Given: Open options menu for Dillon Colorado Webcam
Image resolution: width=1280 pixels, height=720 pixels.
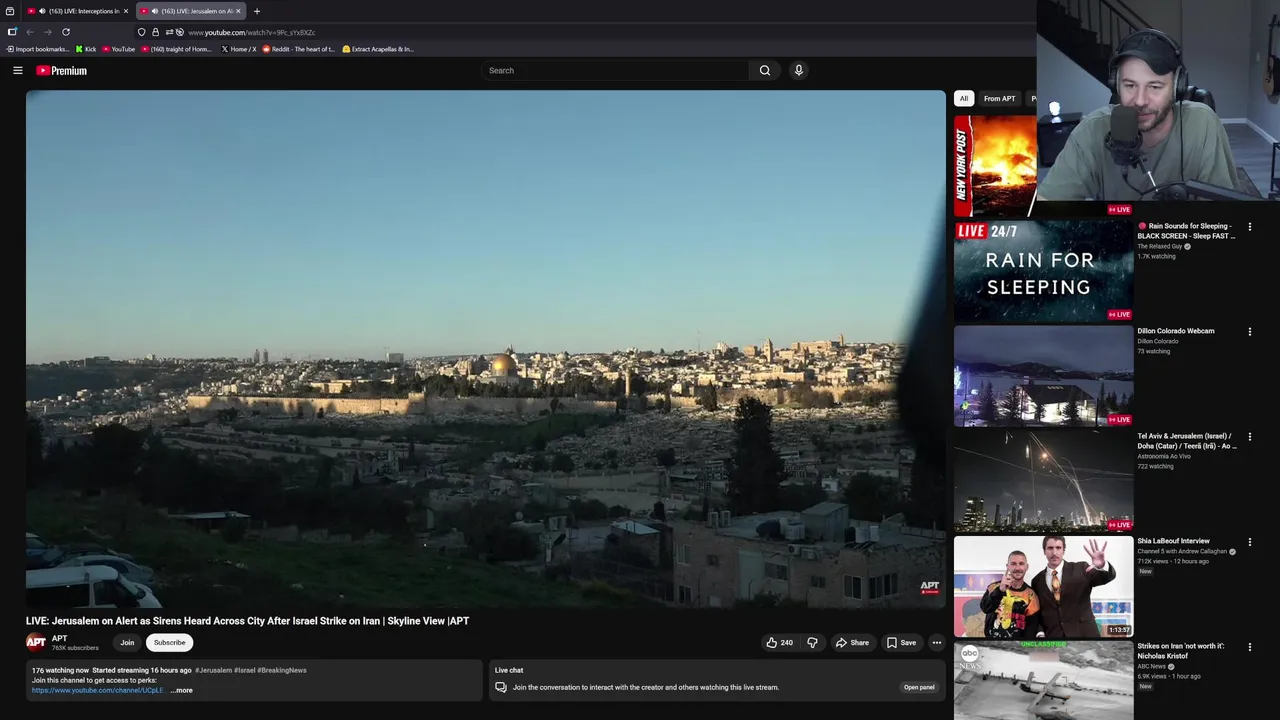Looking at the screenshot, I should pyautogui.click(x=1249, y=332).
